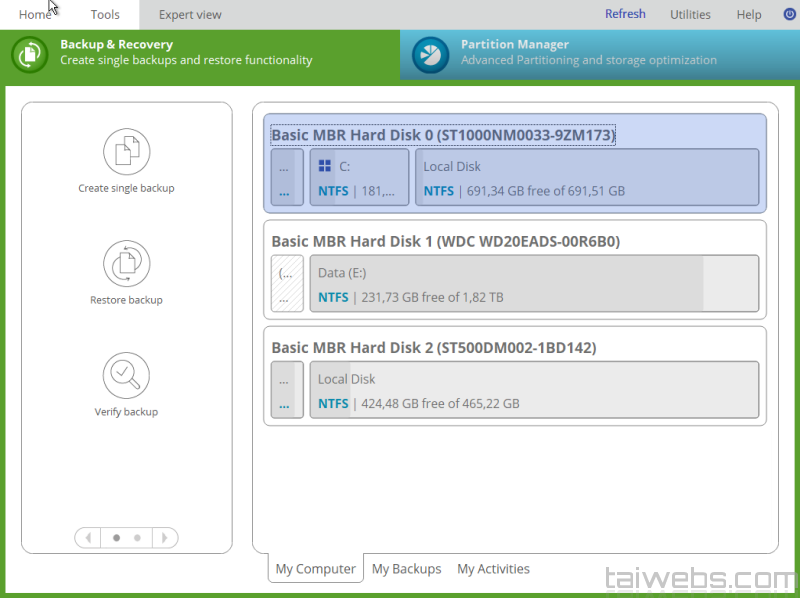800x598 pixels.
Task: Click the Backup & Recovery green icon
Action: click(30, 54)
